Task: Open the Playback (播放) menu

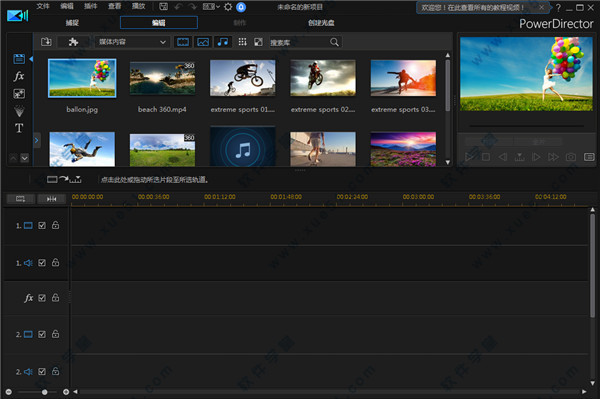Action: [139, 6]
